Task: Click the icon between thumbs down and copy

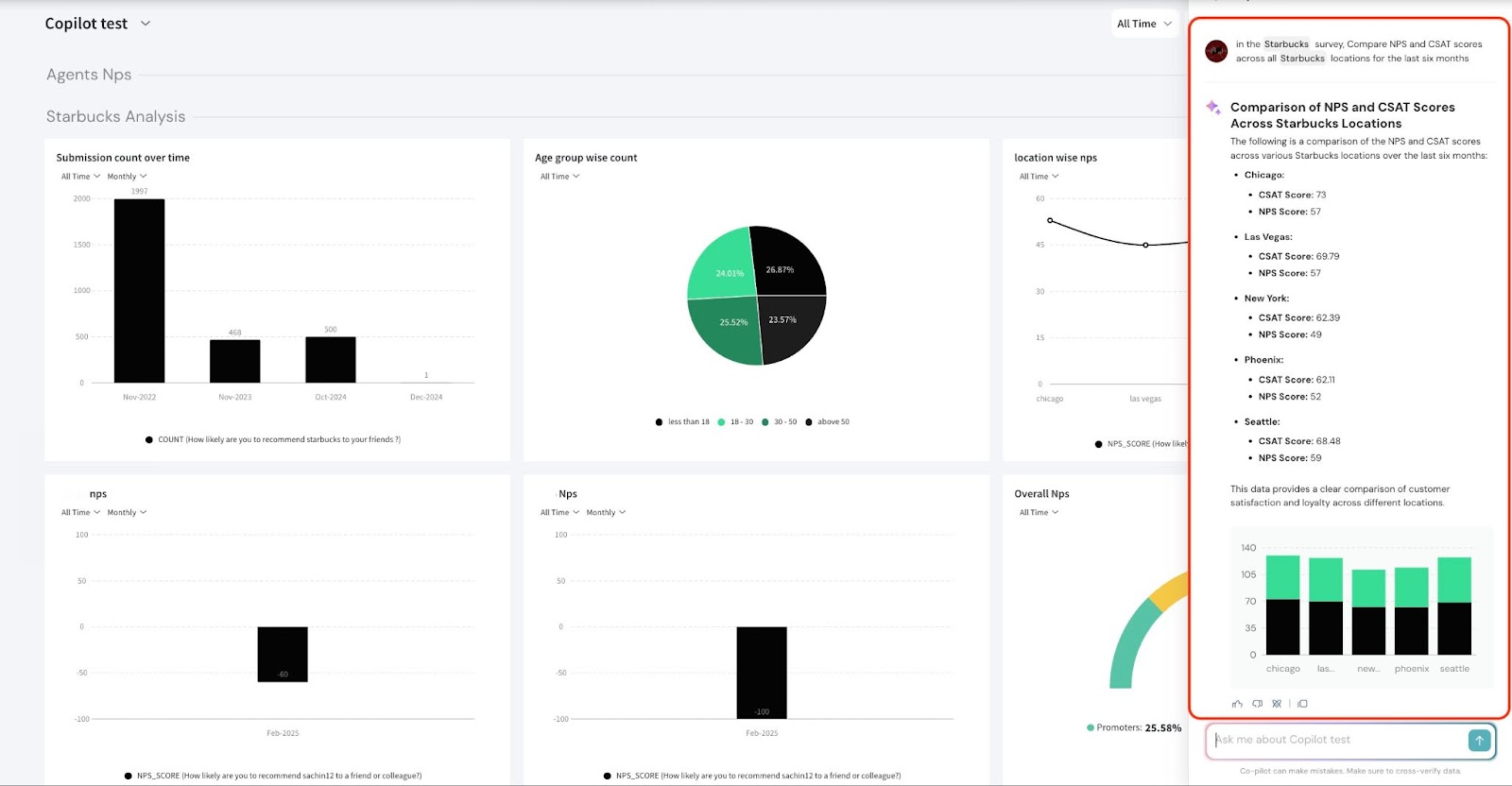Action: 1277,704
